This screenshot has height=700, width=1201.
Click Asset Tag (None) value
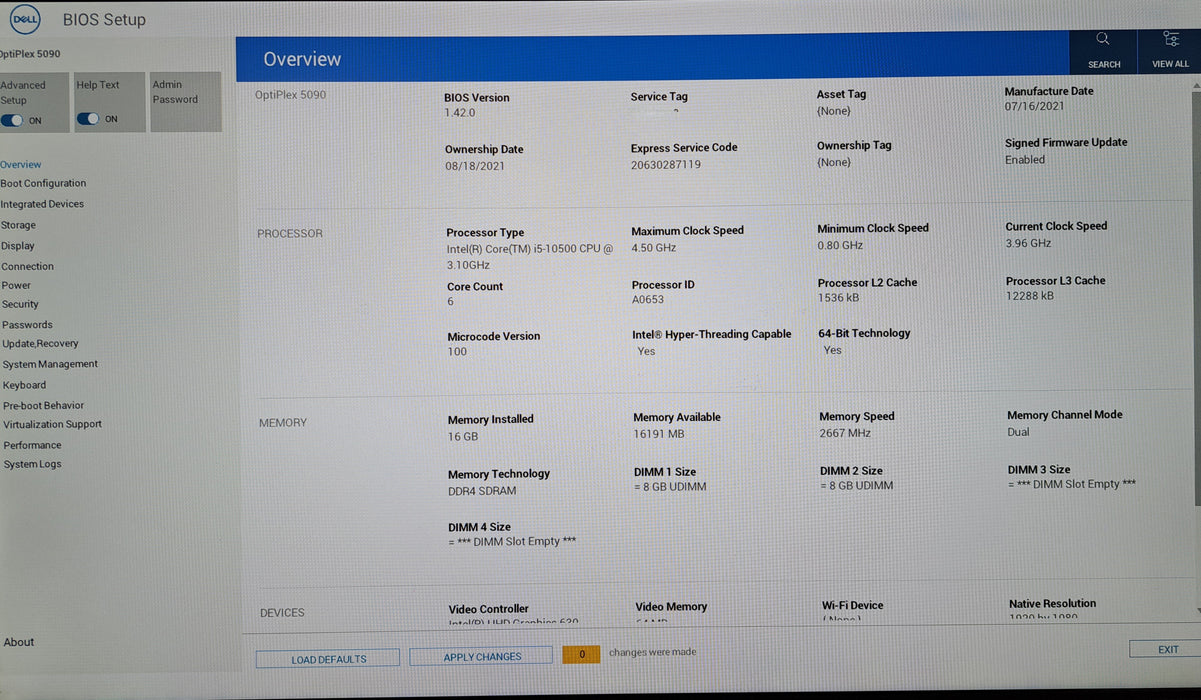pyautogui.click(x=834, y=111)
